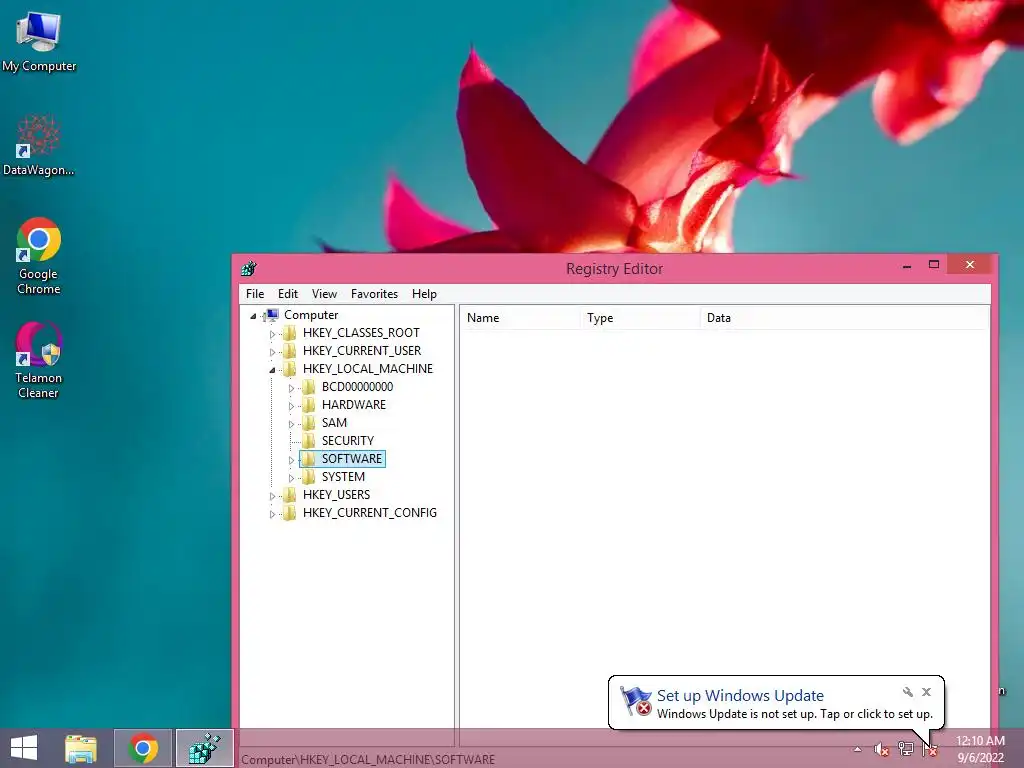The height and width of the screenshot is (768, 1024).
Task: Collapse the HKEY_LOCAL_MACHINE node
Action: tap(272, 370)
